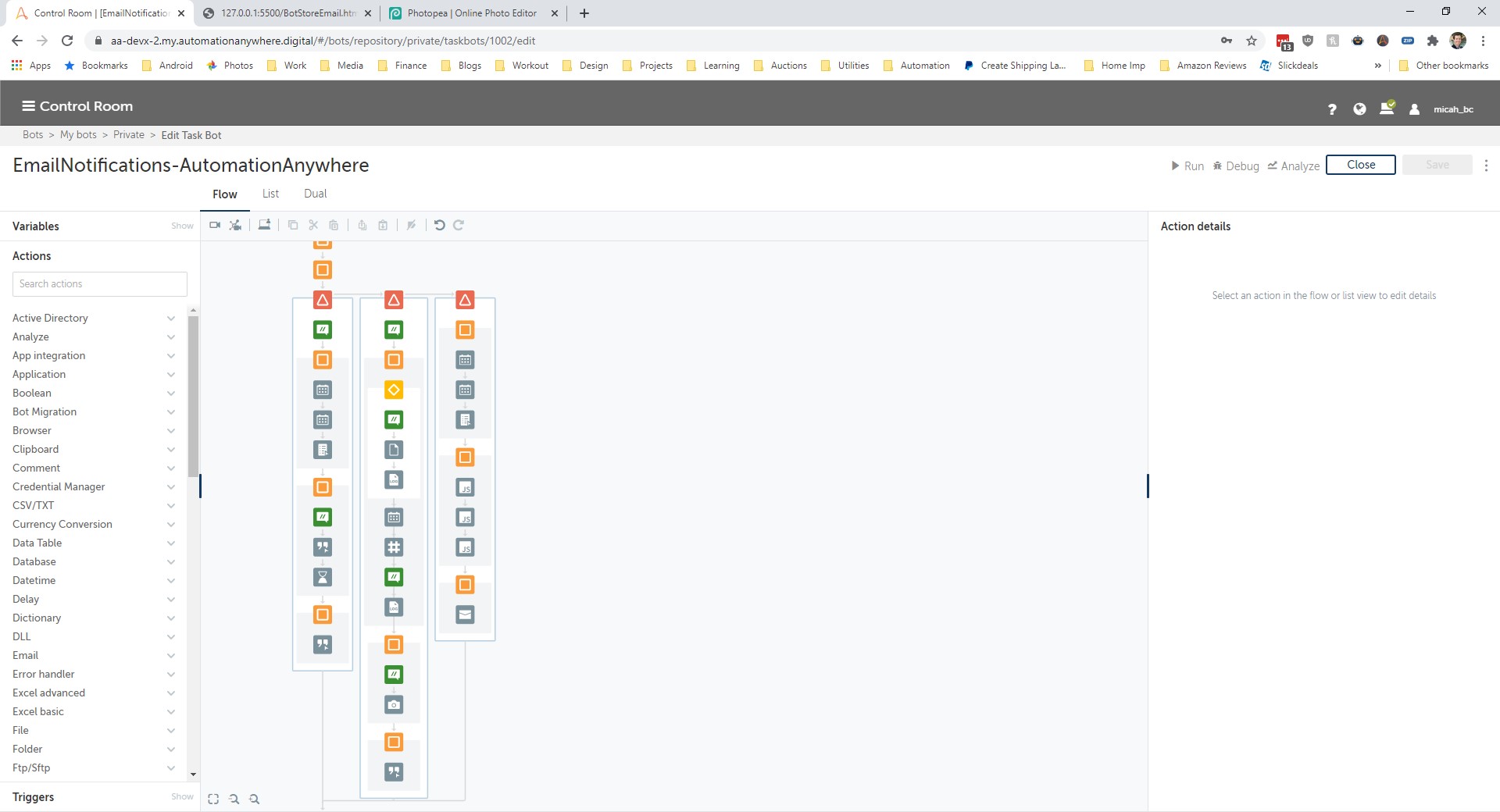
Task: Expand the Error handler actions group
Action: point(171,674)
